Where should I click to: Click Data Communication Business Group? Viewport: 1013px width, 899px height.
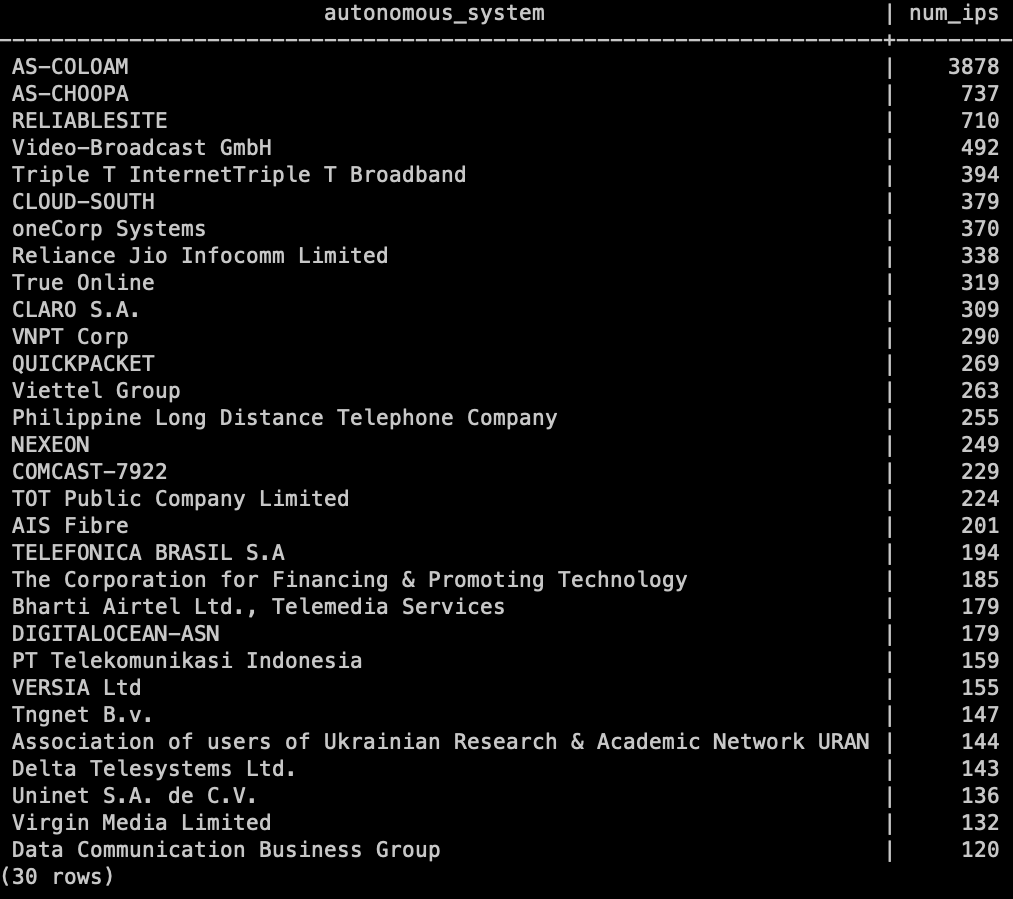[226, 850]
